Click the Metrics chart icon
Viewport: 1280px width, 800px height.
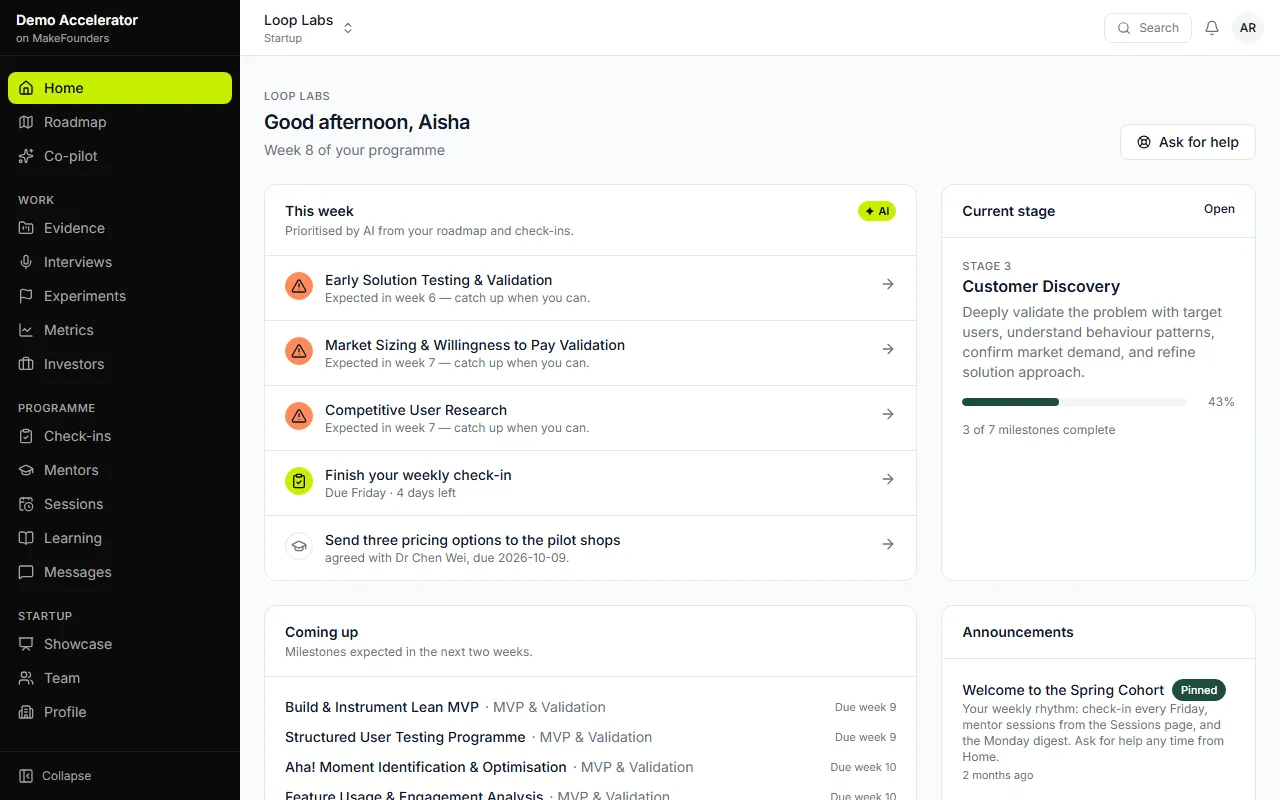tap(26, 330)
